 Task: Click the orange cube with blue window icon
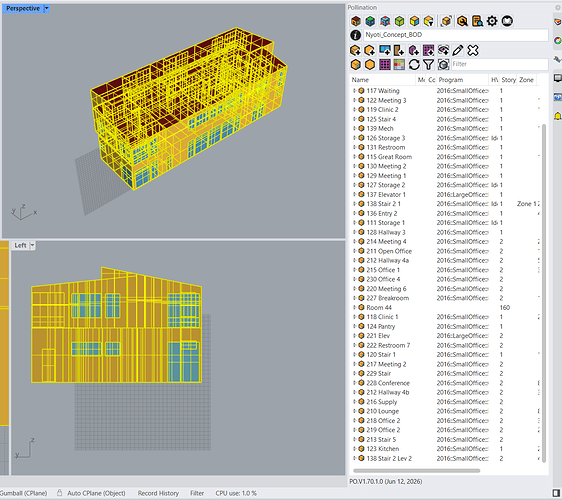(x=355, y=65)
